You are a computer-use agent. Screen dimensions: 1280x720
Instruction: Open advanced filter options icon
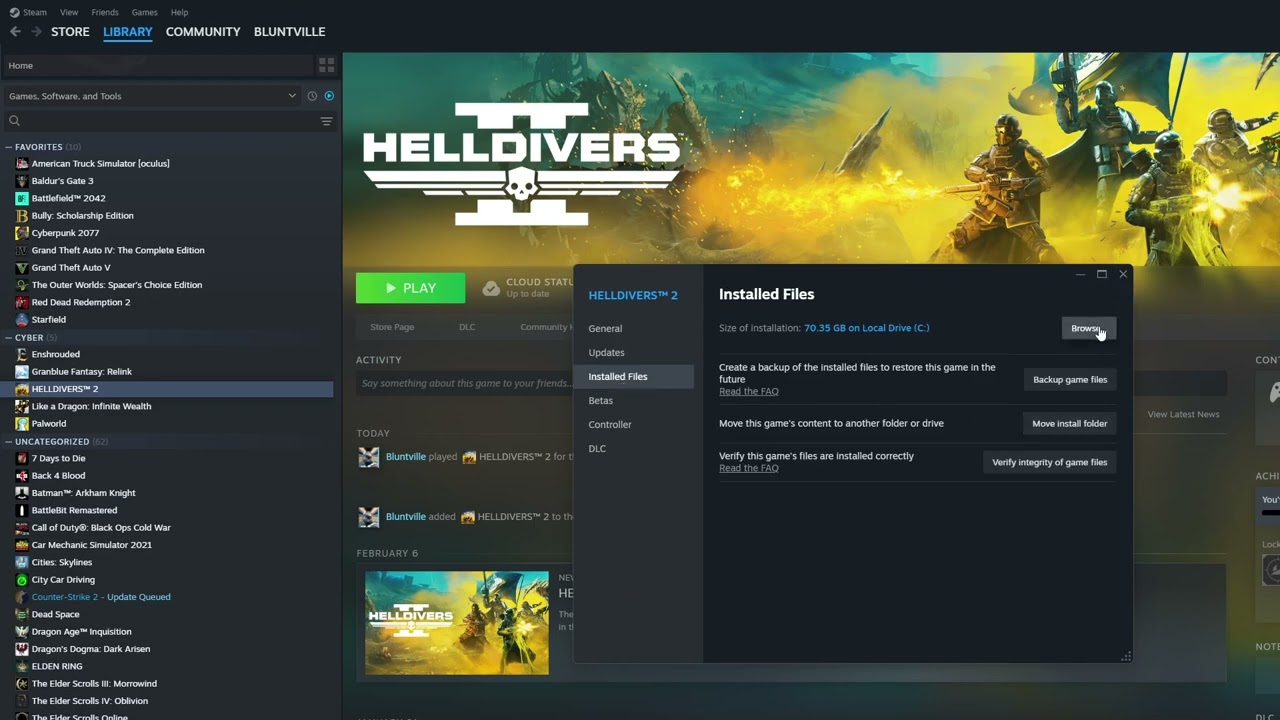[326, 121]
